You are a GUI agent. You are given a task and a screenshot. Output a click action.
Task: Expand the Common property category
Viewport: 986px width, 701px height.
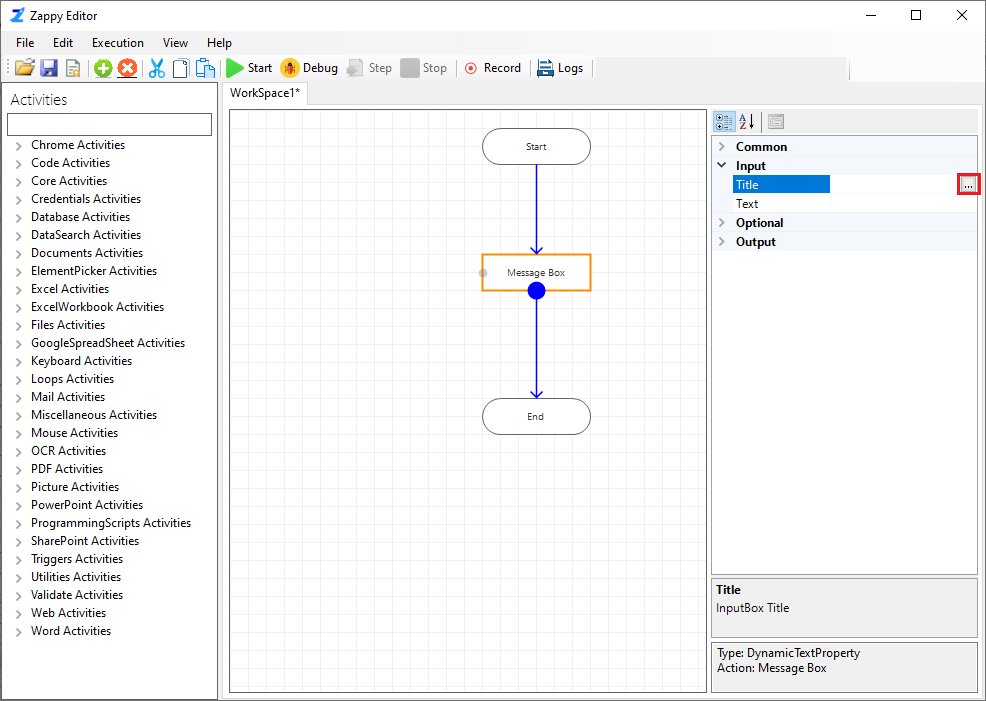(x=722, y=147)
